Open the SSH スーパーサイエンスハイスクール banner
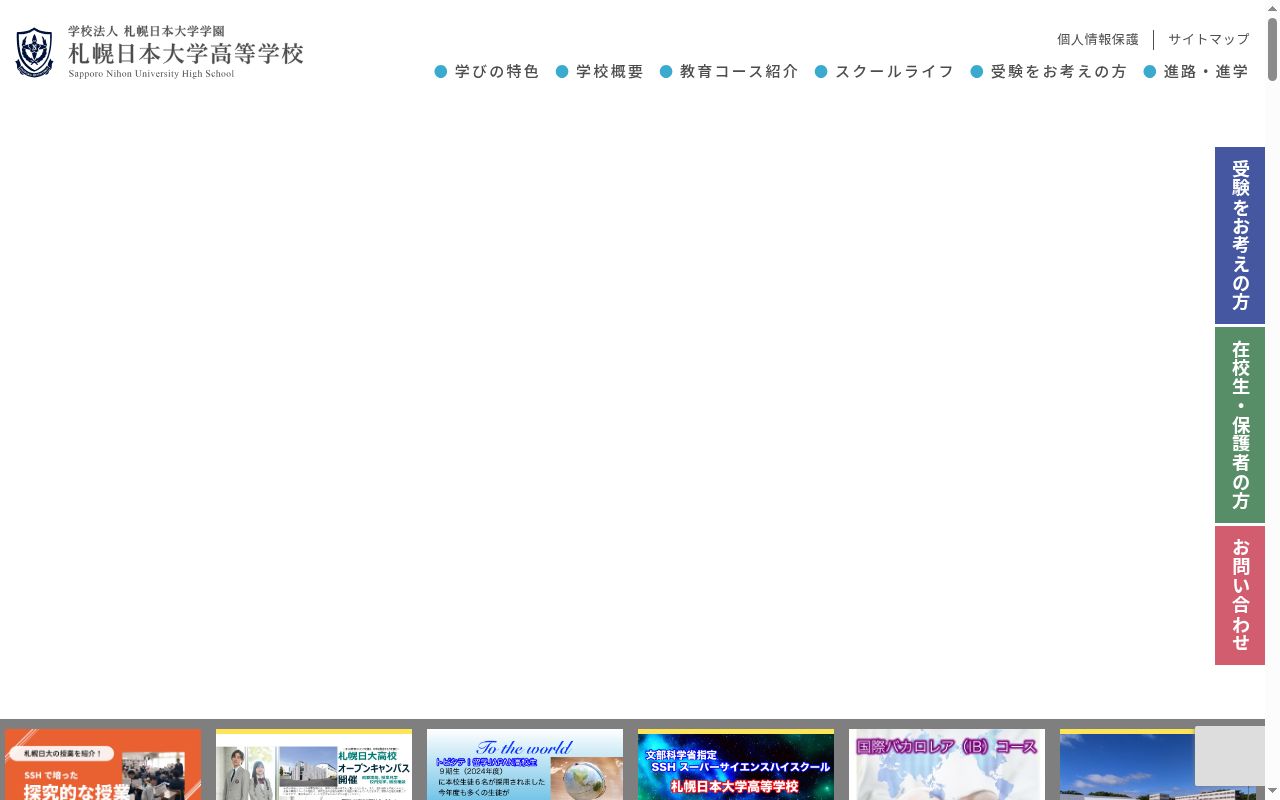Viewport: 1280px width, 800px height. (x=736, y=764)
